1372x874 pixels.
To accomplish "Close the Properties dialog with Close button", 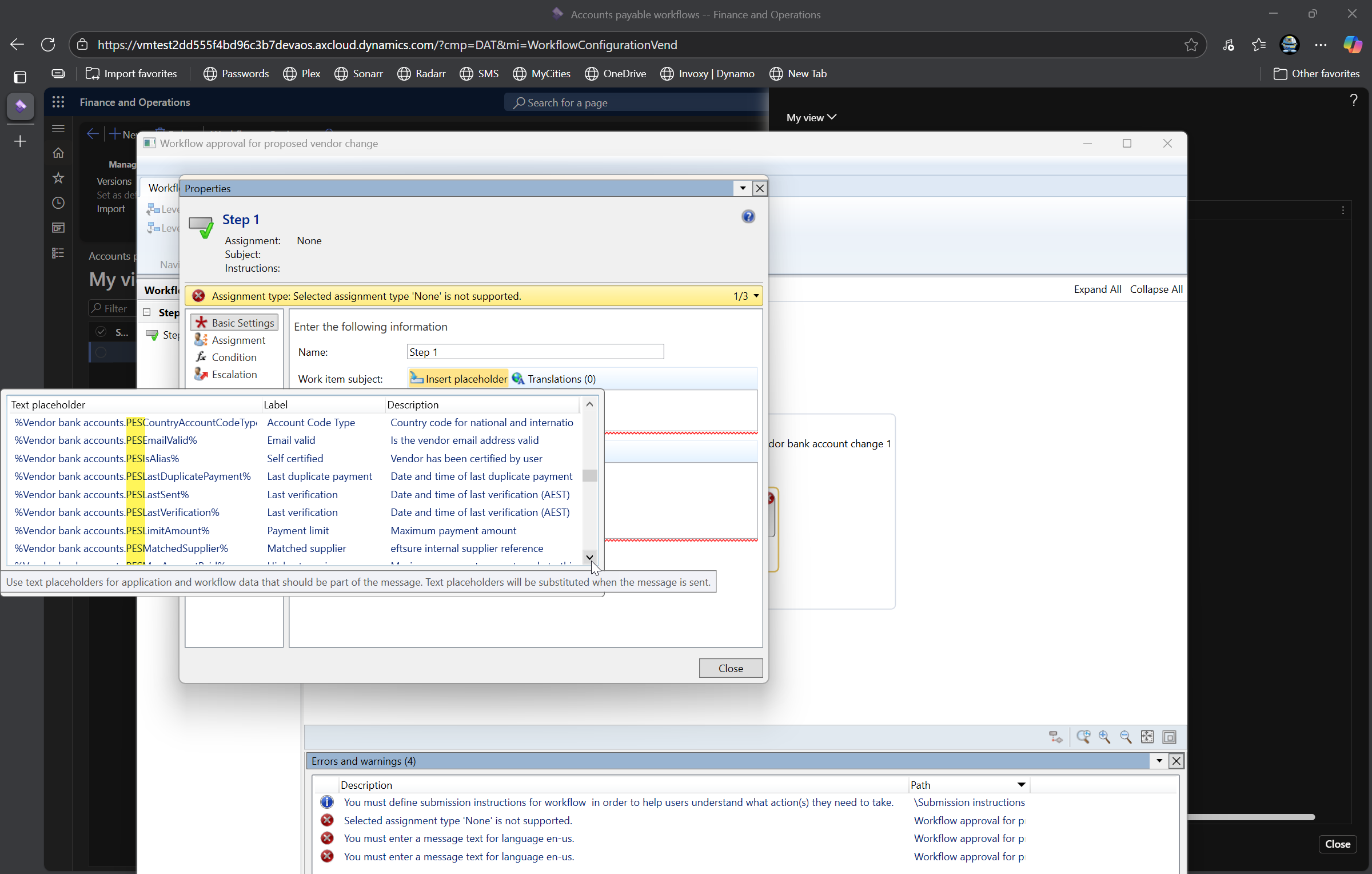I will point(731,668).
